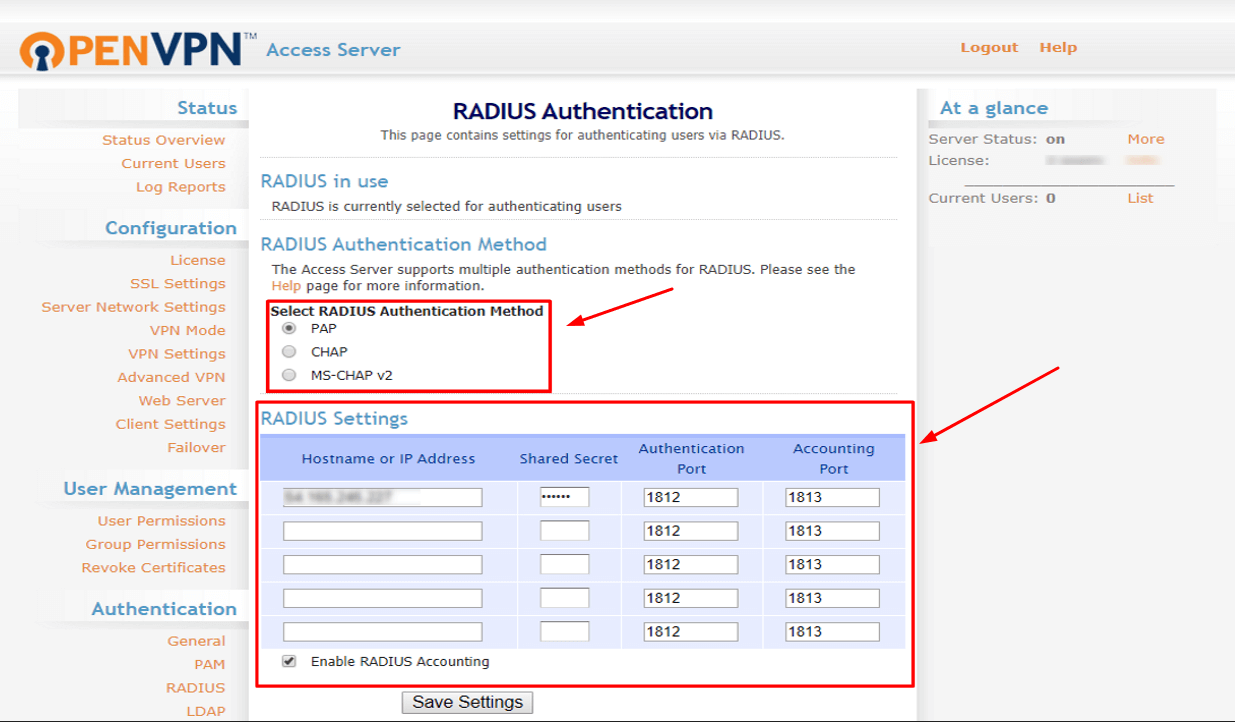Focus first row Accounting Port field
Screen dimensions: 1235x722
[832, 497]
